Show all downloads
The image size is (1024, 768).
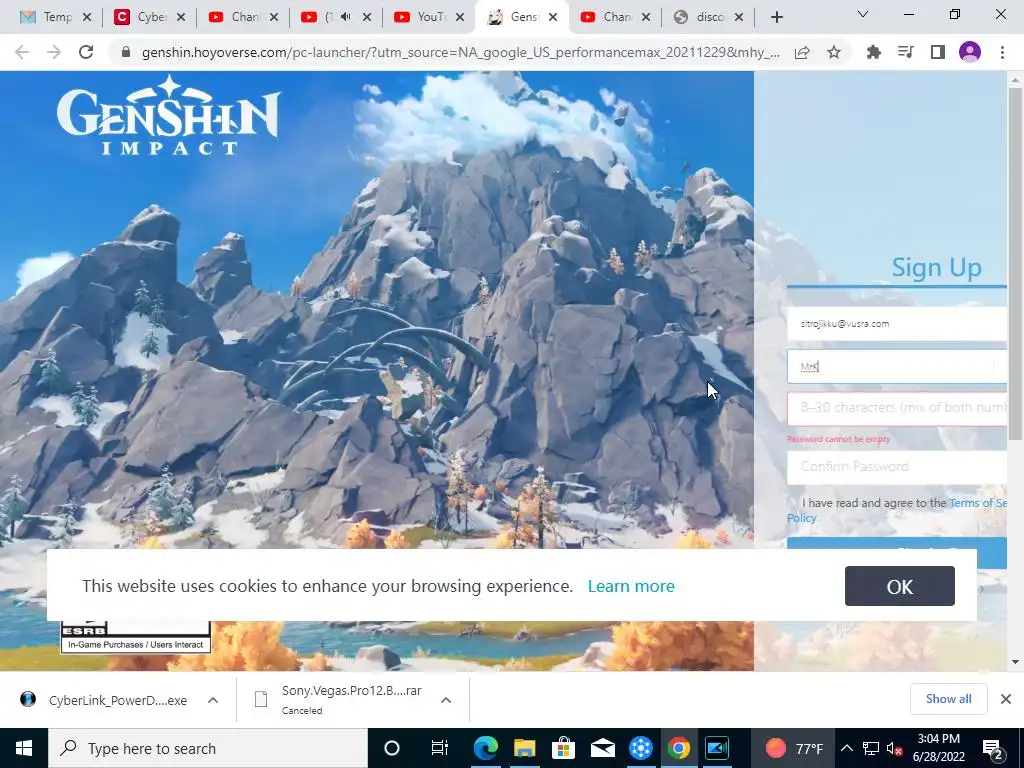click(948, 699)
